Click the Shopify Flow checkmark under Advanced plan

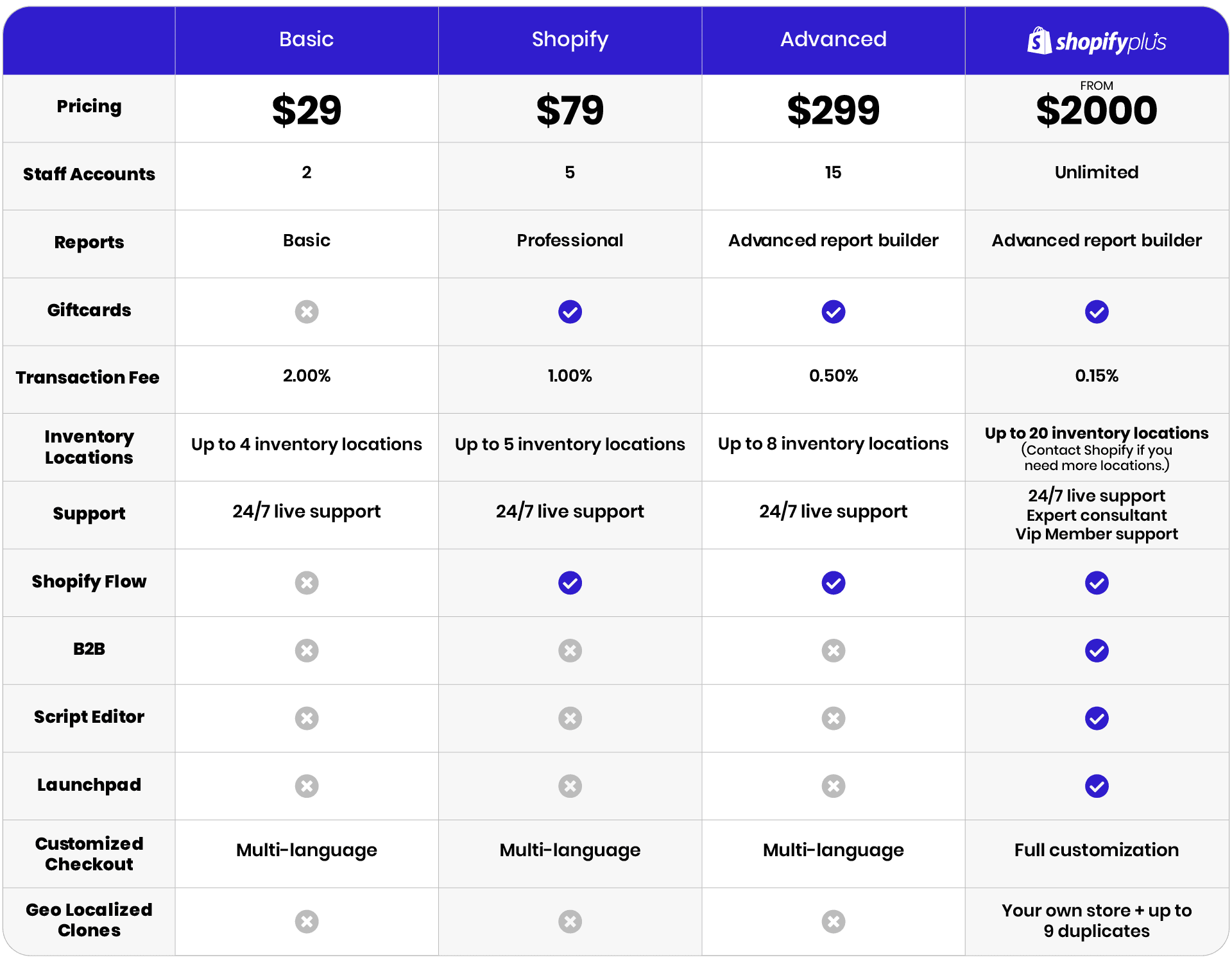pyautogui.click(x=834, y=583)
